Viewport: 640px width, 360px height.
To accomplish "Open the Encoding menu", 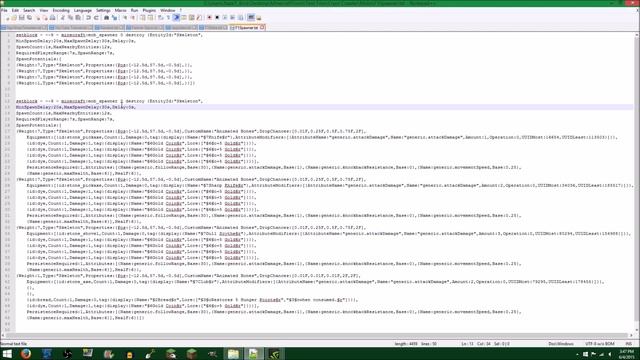I will point(61,10).
